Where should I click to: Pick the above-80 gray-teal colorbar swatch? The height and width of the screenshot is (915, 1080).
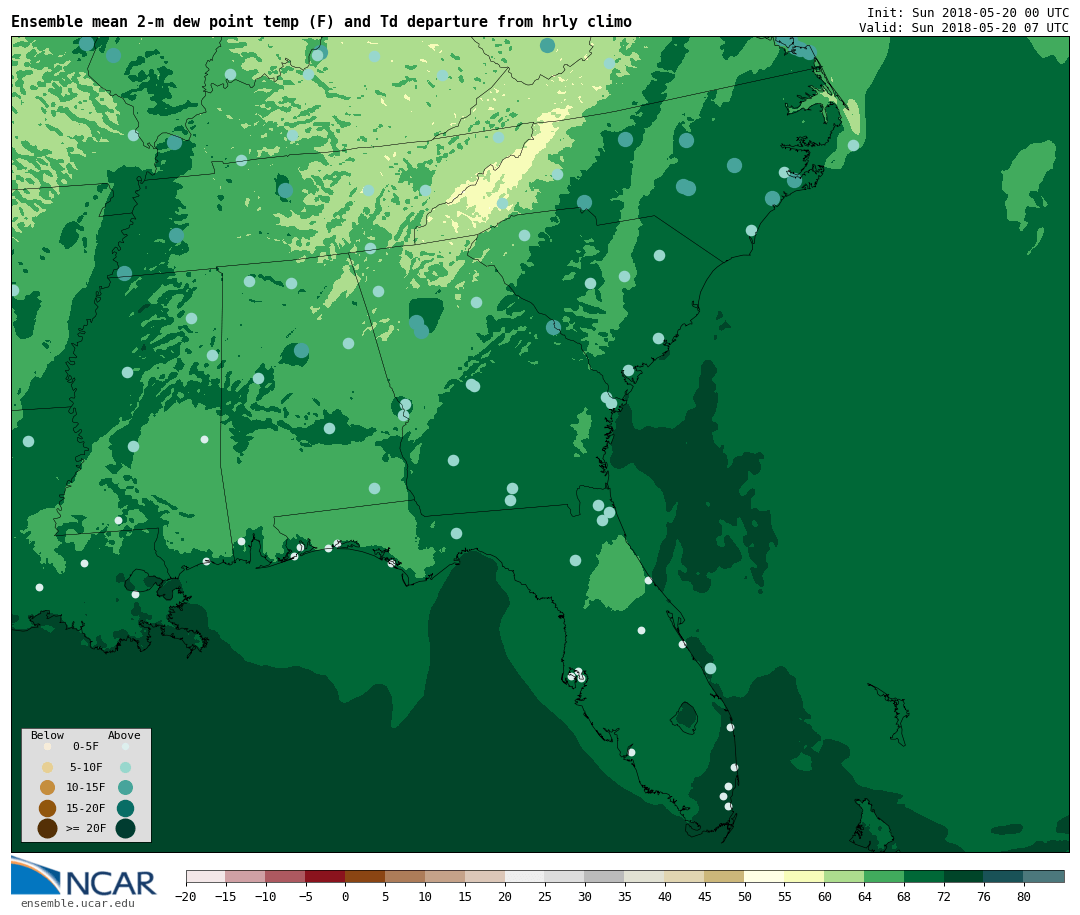tap(1045, 876)
